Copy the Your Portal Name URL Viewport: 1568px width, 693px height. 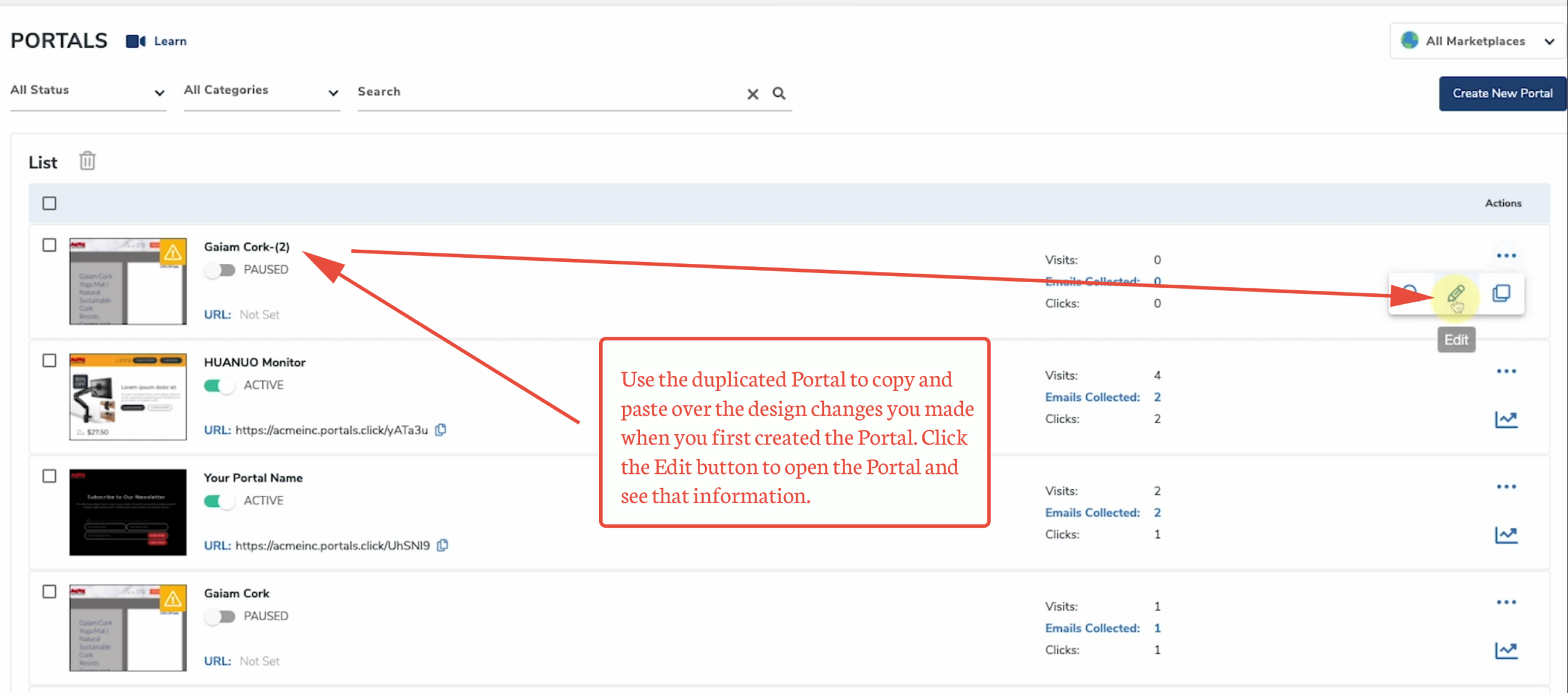click(443, 545)
